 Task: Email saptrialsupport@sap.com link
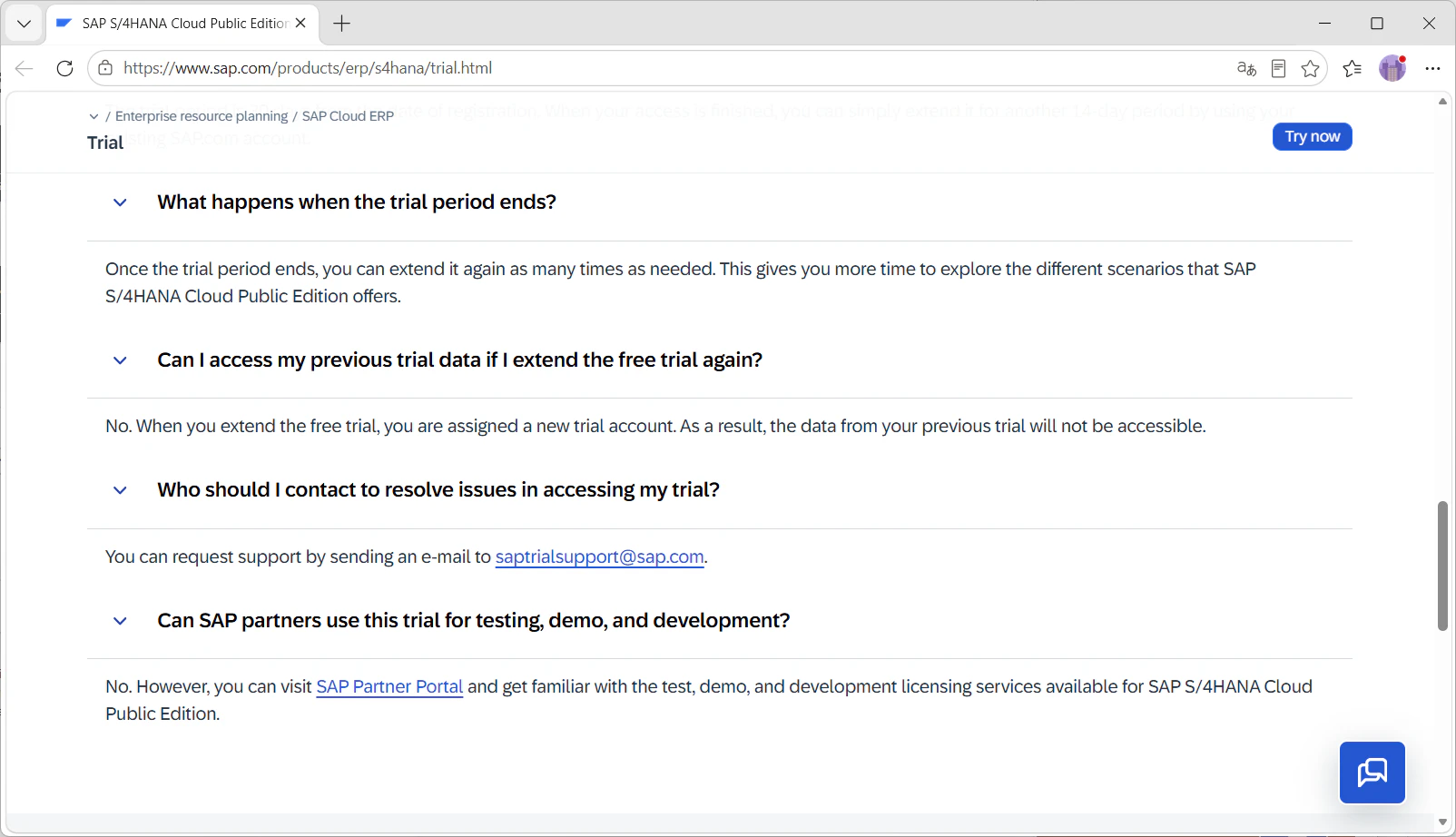click(599, 556)
